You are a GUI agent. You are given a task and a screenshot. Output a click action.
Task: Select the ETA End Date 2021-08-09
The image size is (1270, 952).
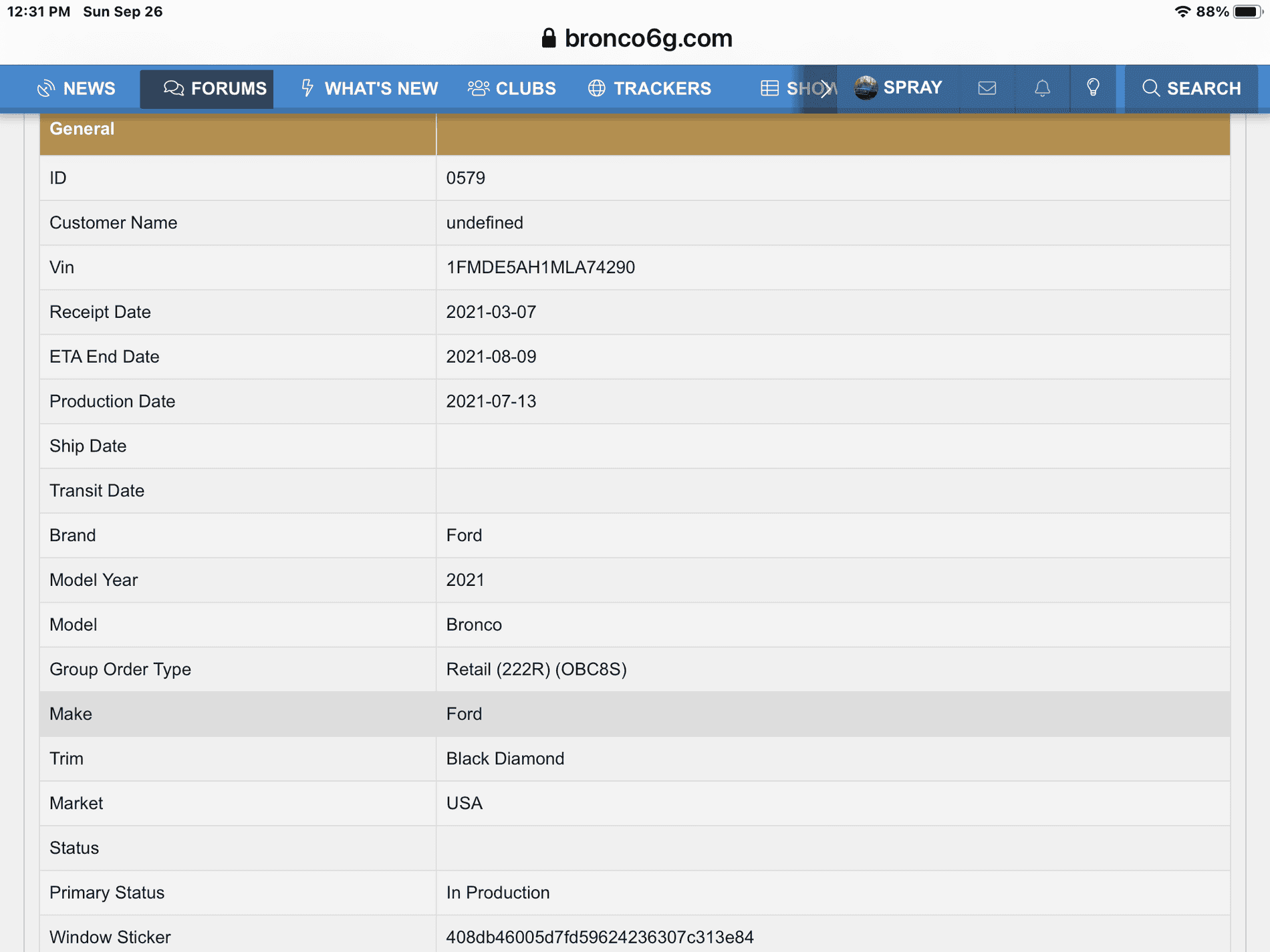pos(491,357)
